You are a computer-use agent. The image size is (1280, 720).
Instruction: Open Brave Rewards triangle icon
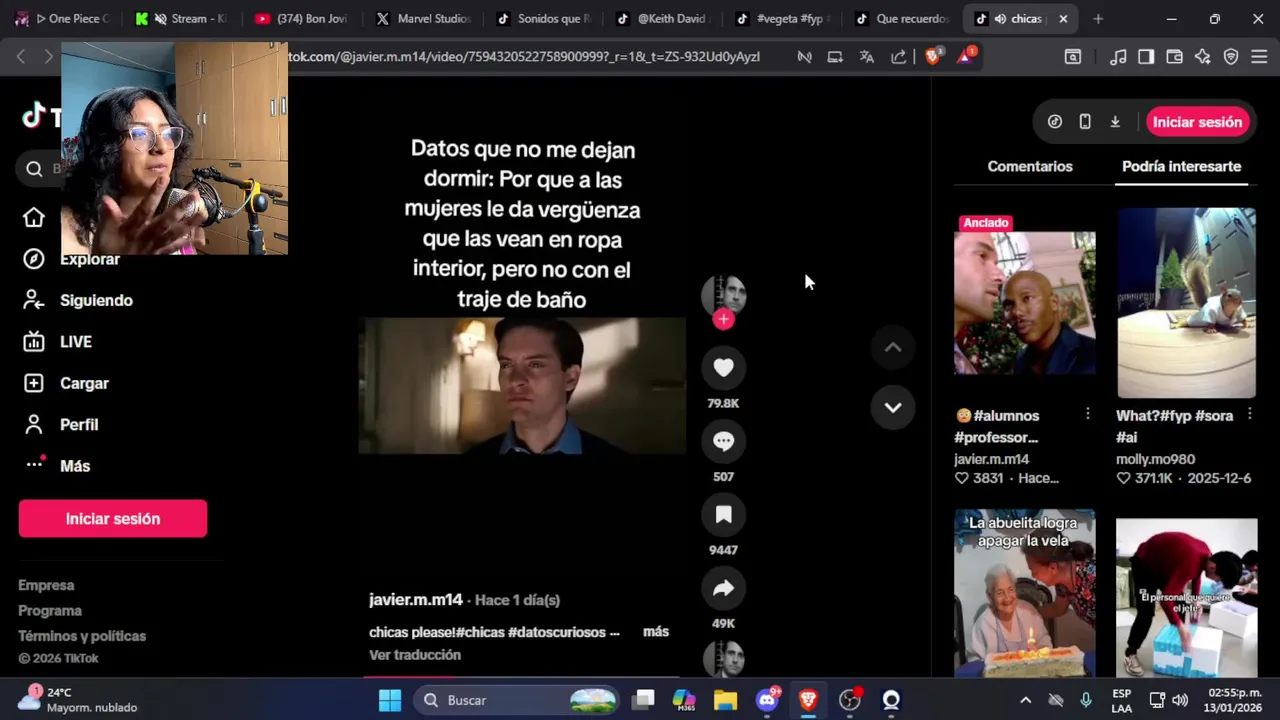[965, 56]
